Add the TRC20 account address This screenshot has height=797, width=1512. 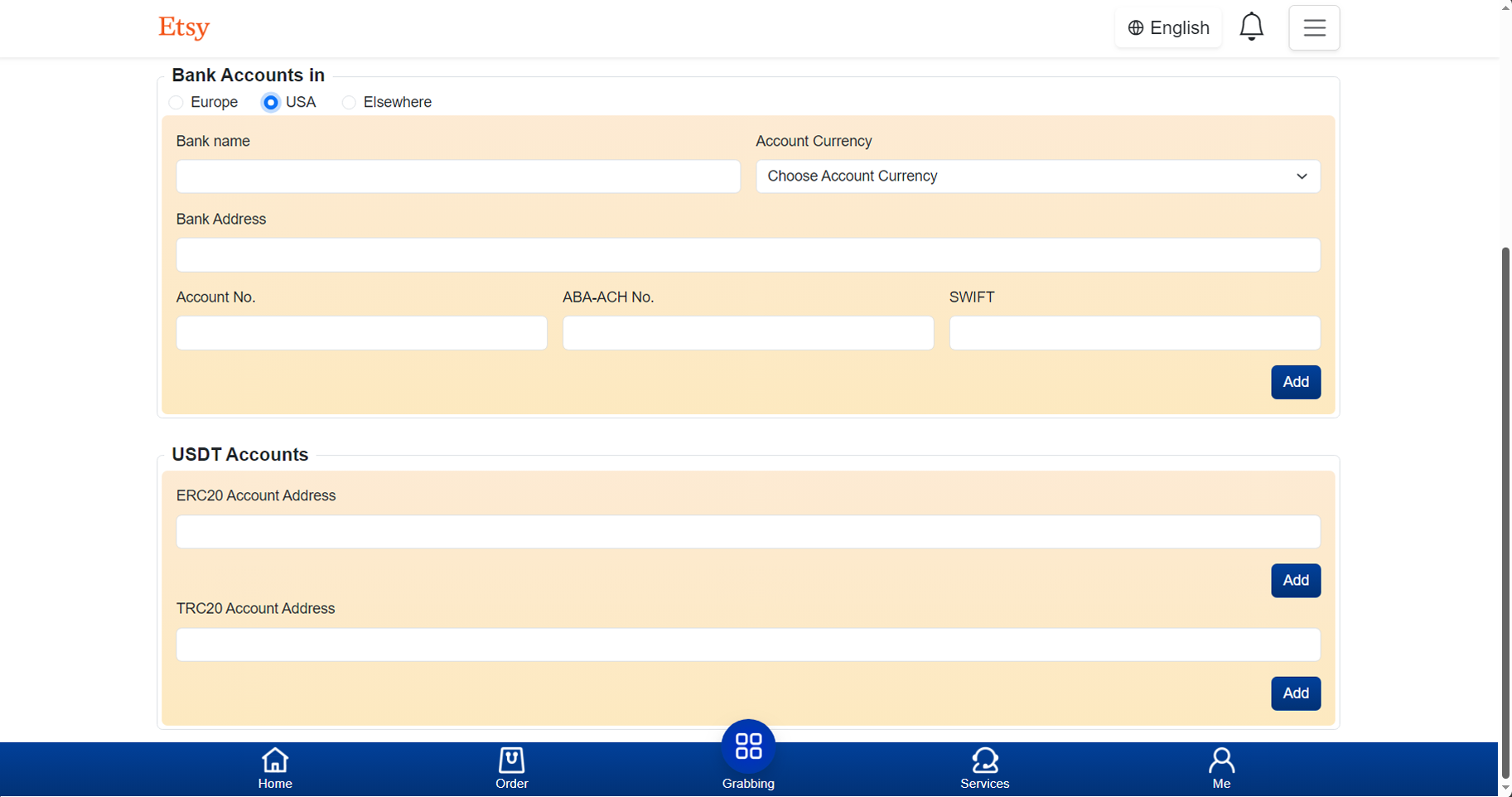[1296, 693]
